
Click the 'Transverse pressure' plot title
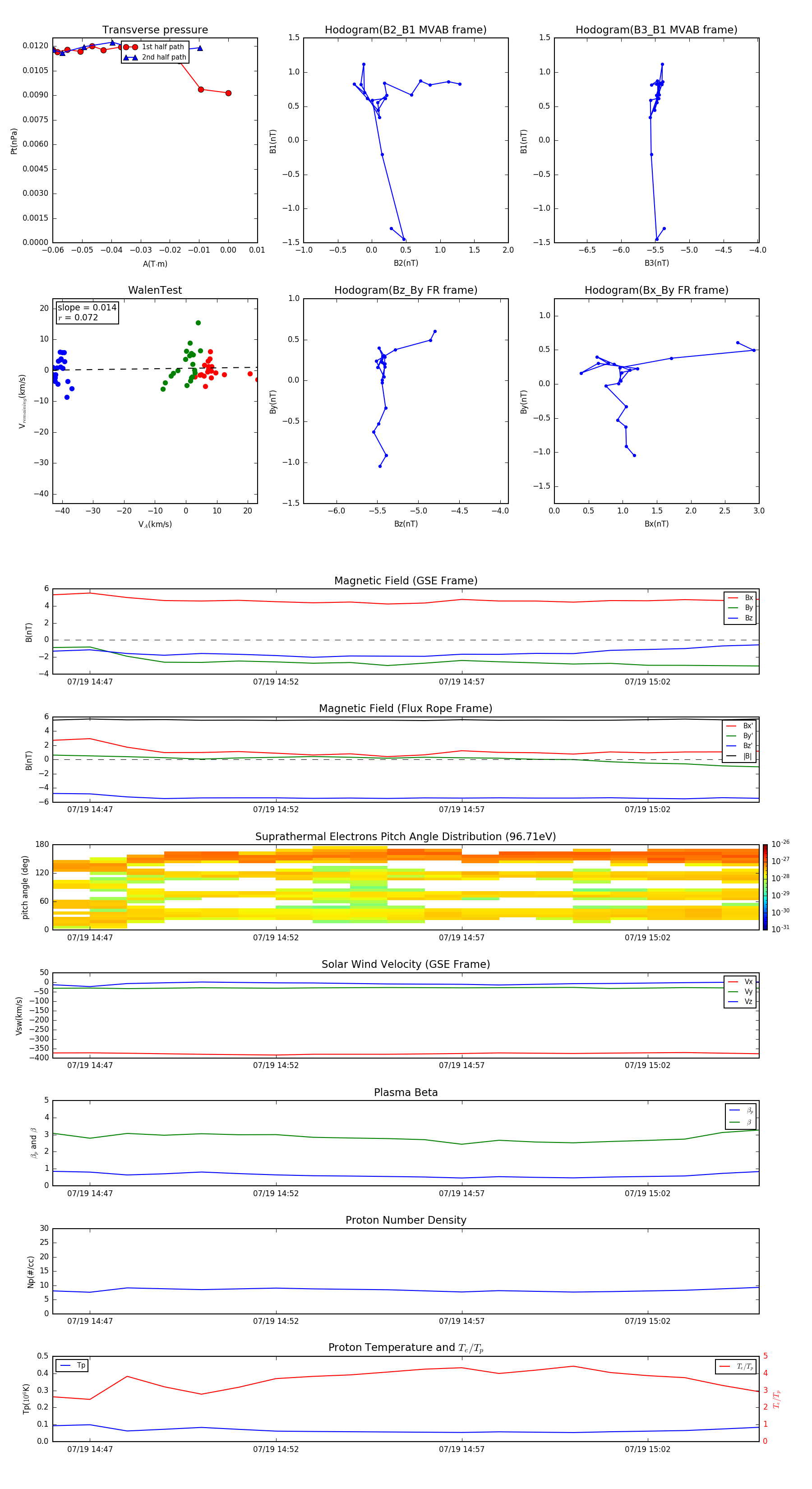click(x=155, y=30)
